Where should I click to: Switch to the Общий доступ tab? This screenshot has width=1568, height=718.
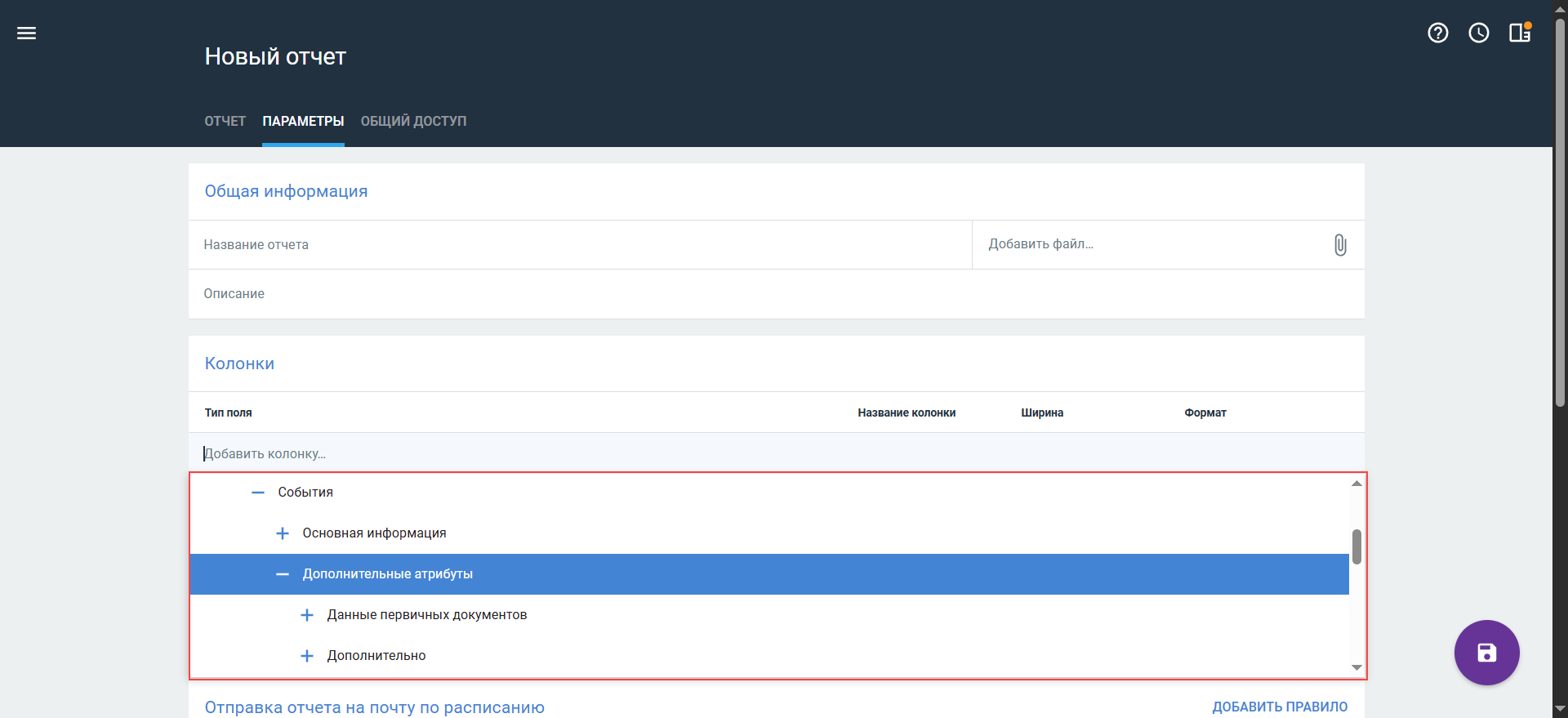(x=413, y=121)
